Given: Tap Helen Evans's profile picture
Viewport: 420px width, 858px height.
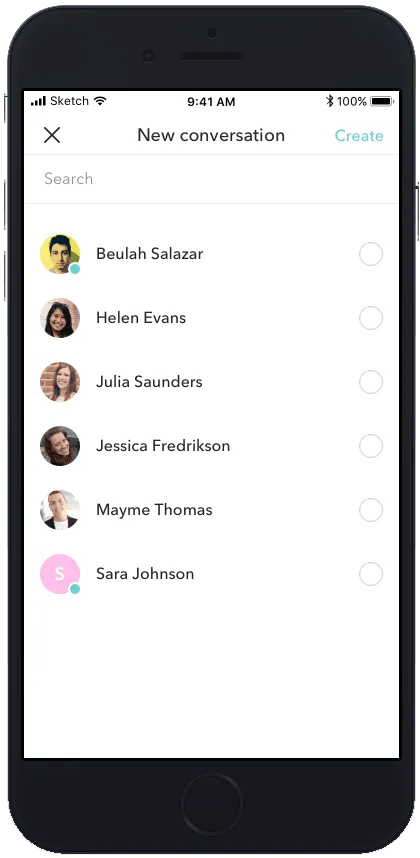Looking at the screenshot, I should [x=60, y=318].
